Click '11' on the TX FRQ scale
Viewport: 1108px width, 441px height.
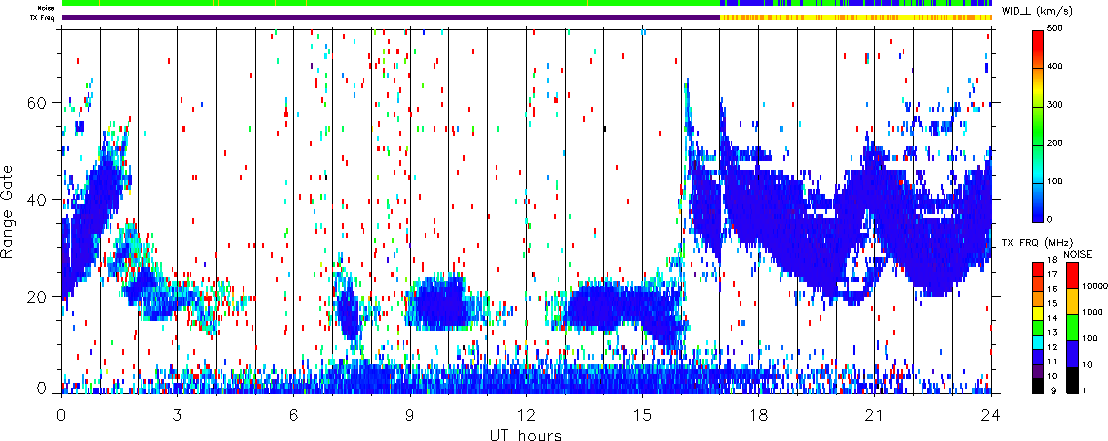point(1052,363)
